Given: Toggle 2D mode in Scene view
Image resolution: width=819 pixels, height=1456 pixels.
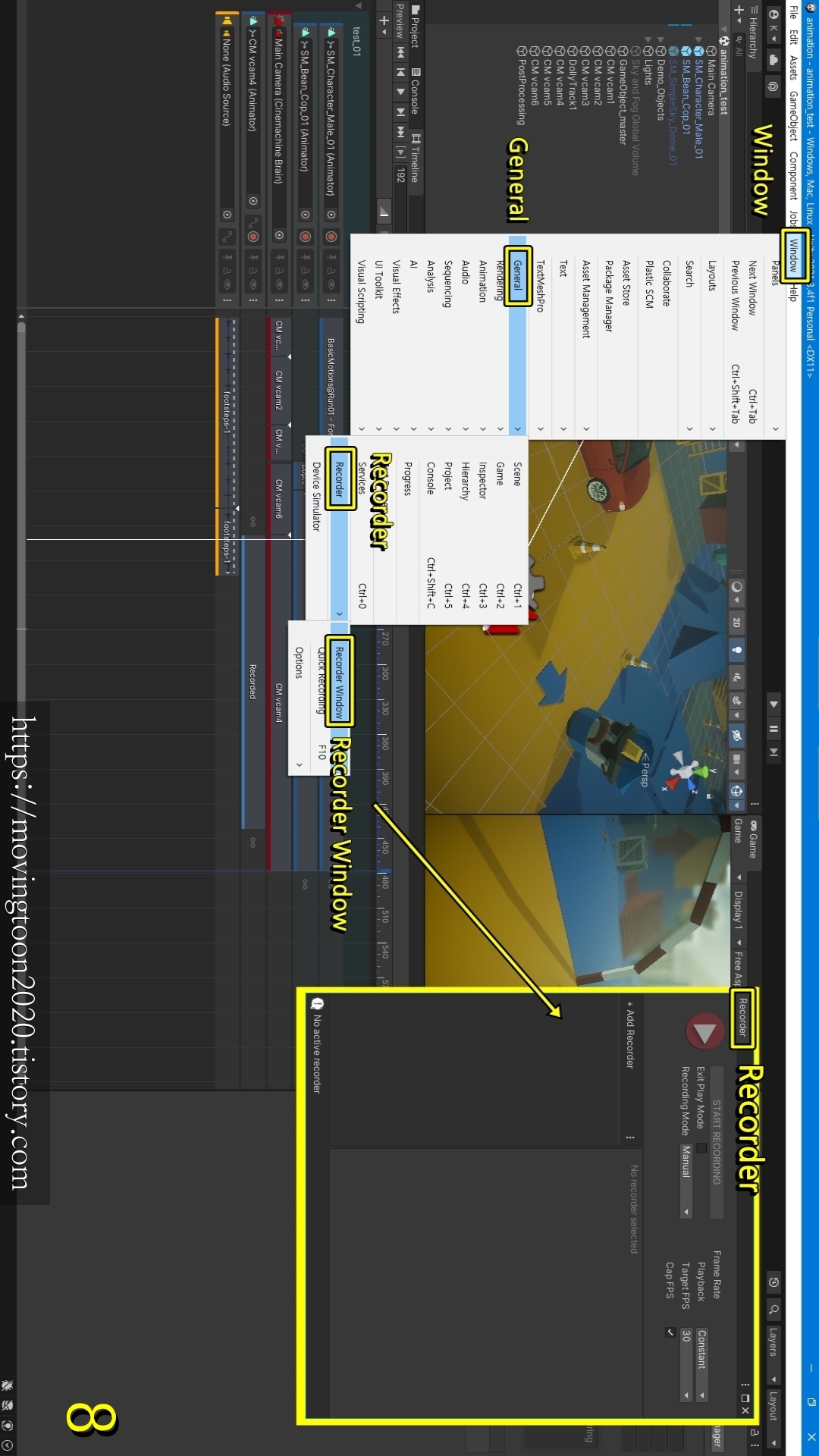Looking at the screenshot, I should pos(736,622).
